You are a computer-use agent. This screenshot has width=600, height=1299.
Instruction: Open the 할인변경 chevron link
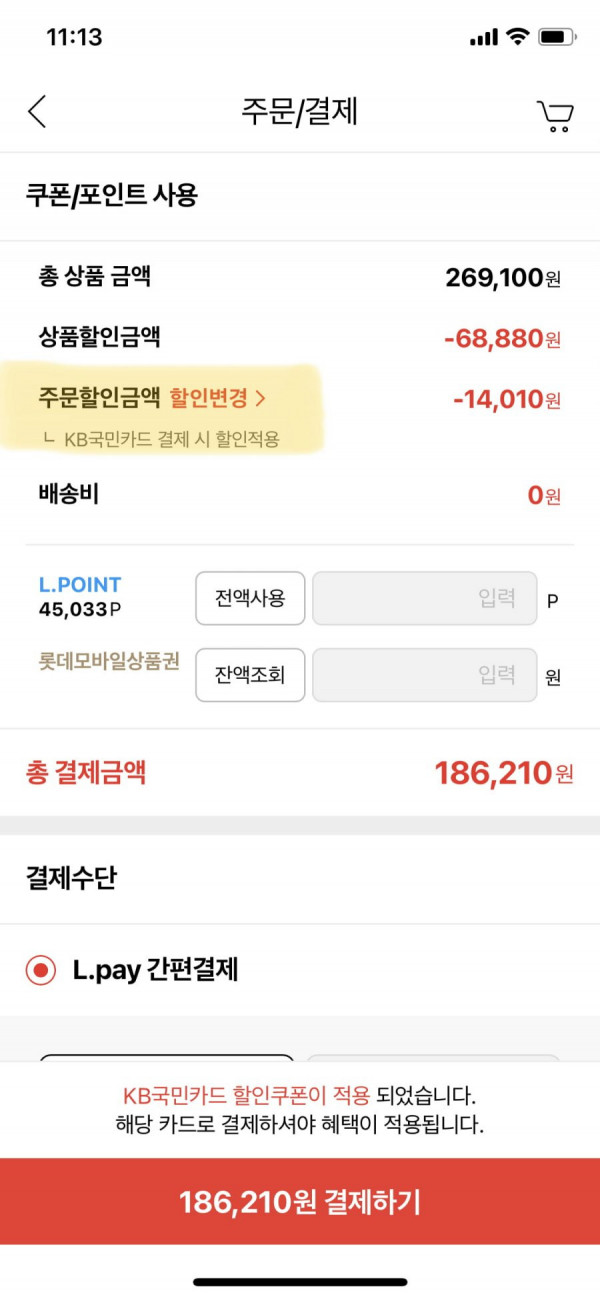(217, 398)
